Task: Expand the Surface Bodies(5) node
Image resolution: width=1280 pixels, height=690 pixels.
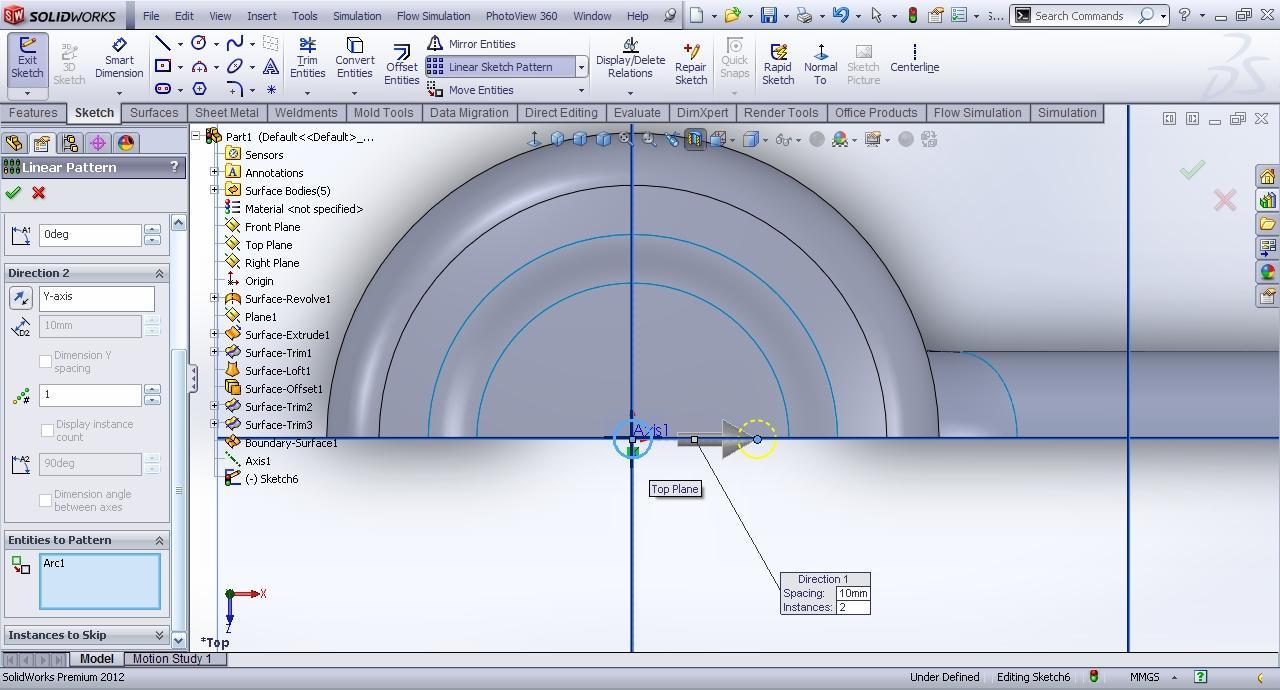Action: click(x=214, y=190)
